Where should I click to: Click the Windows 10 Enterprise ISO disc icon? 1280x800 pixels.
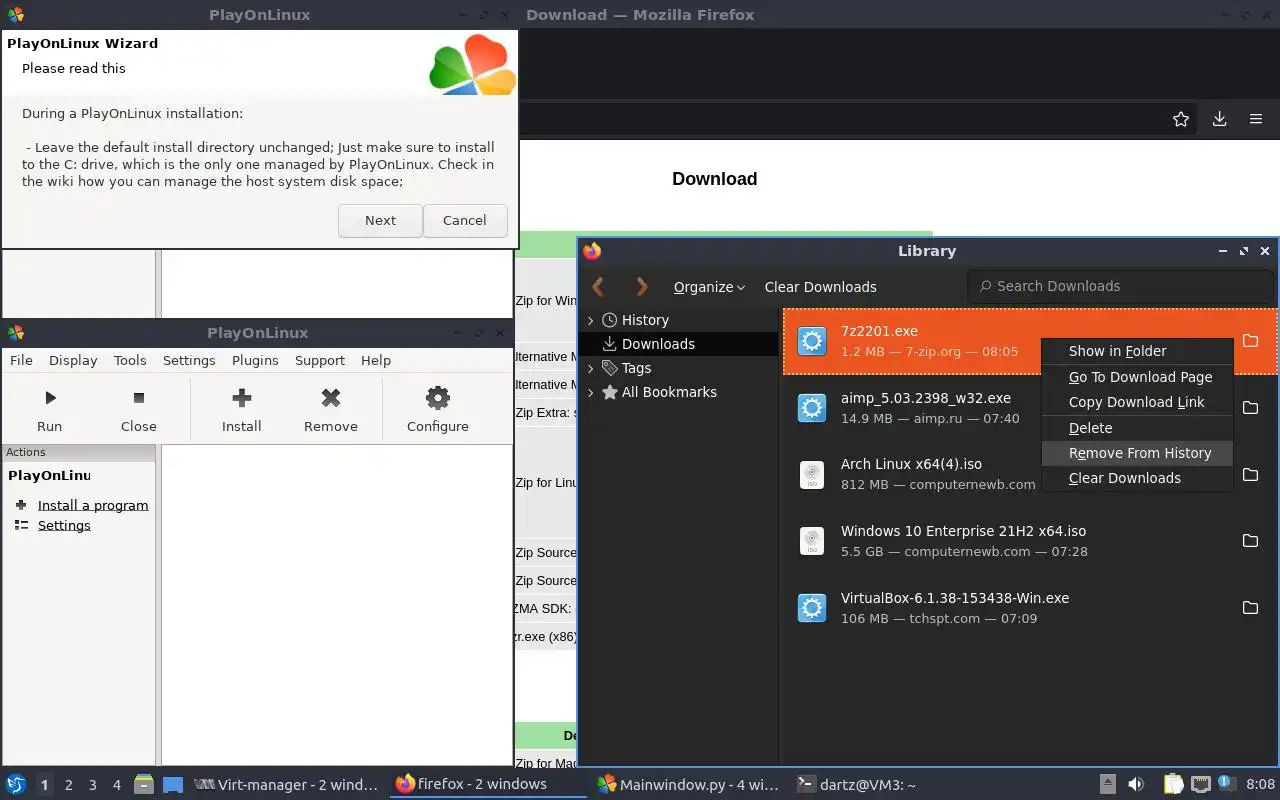point(812,541)
